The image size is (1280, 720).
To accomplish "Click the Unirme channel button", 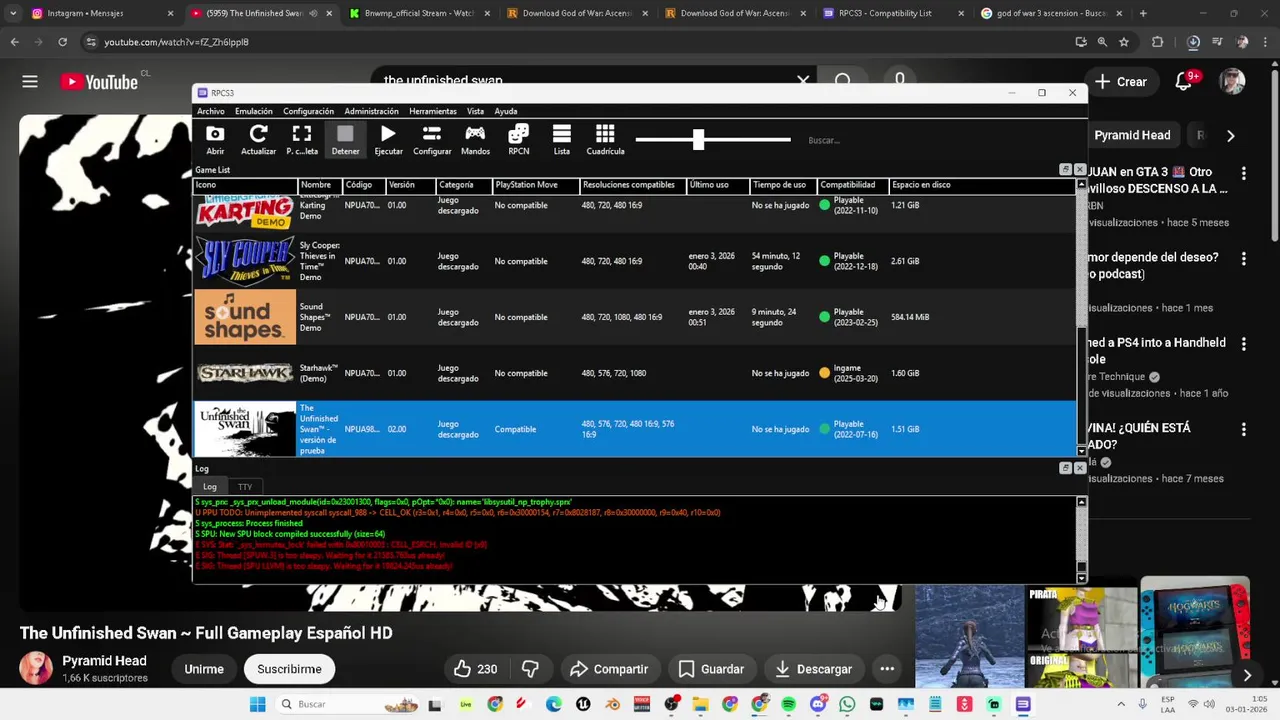I will click(204, 669).
